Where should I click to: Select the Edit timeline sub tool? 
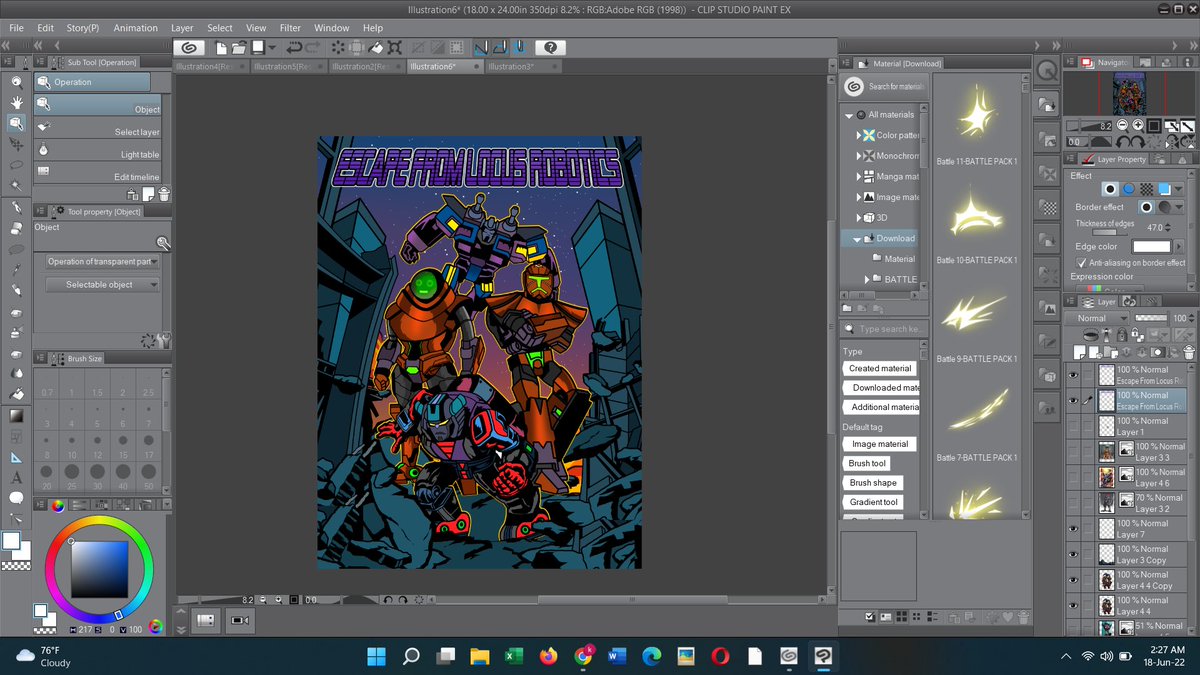point(97,173)
